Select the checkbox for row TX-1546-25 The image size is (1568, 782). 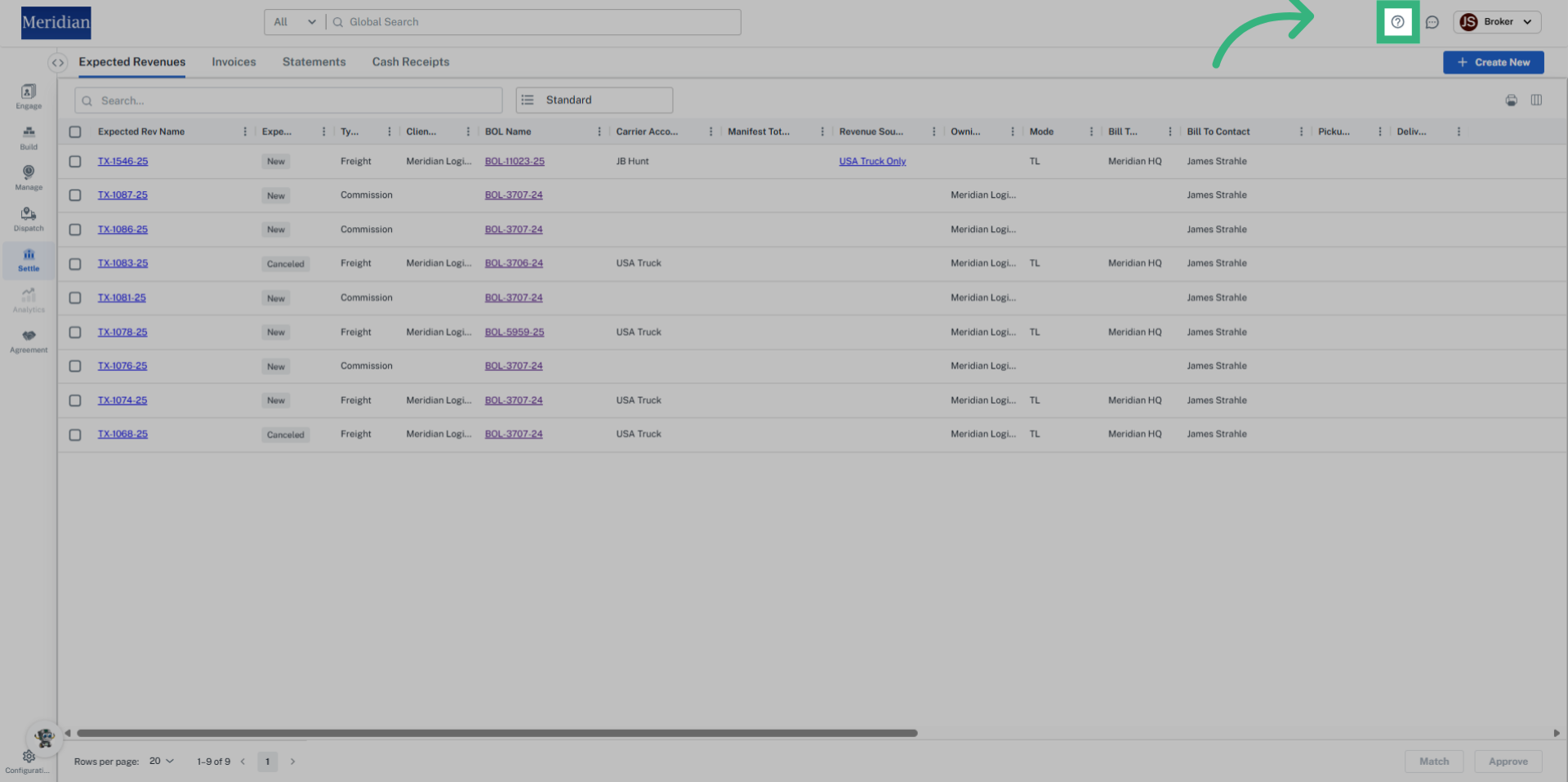click(75, 162)
